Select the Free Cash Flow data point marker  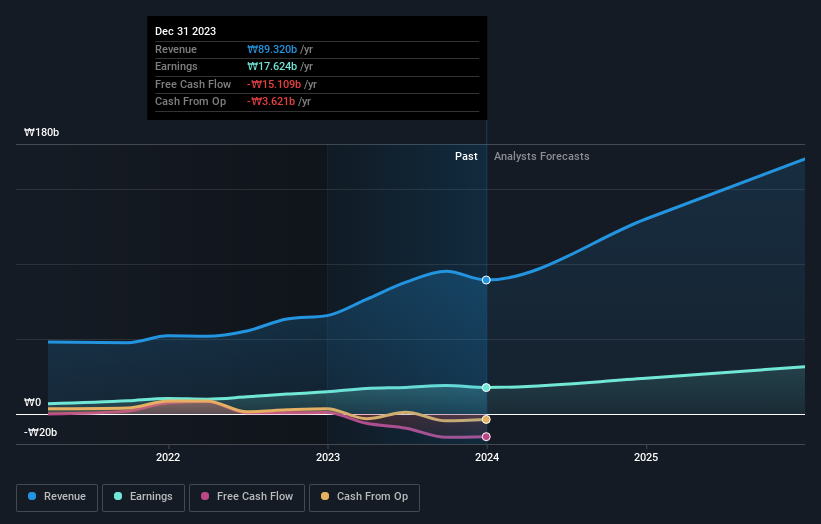click(486, 437)
